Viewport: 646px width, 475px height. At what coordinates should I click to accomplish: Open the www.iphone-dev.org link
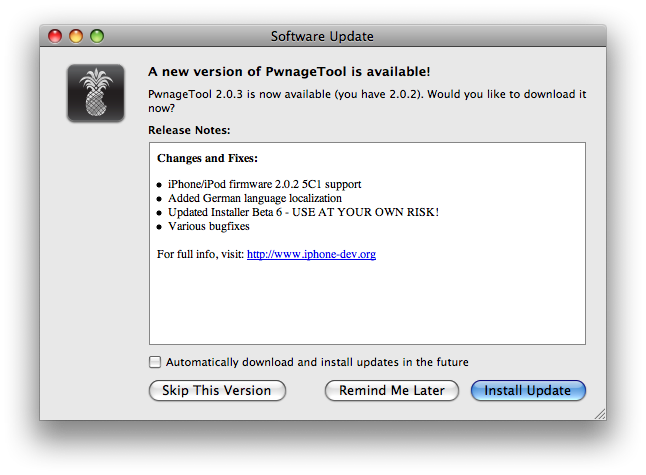click(311, 255)
